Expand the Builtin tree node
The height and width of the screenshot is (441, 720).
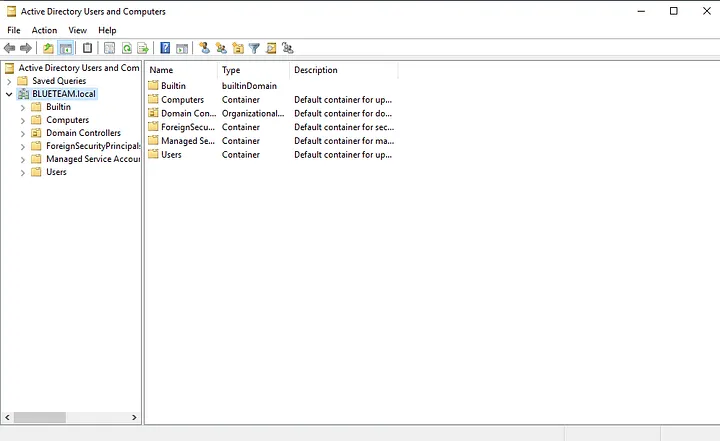[x=22, y=107]
